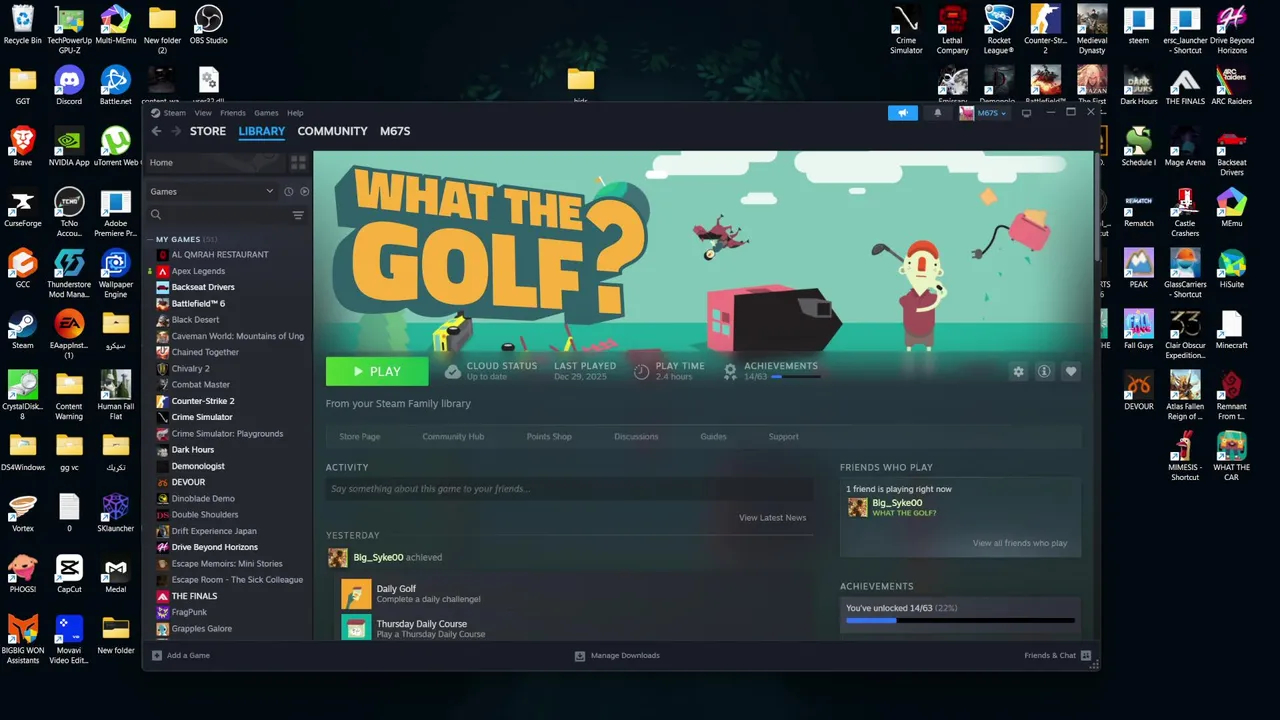
Task: Select Chivalry 2 in library list
Action: (190, 368)
